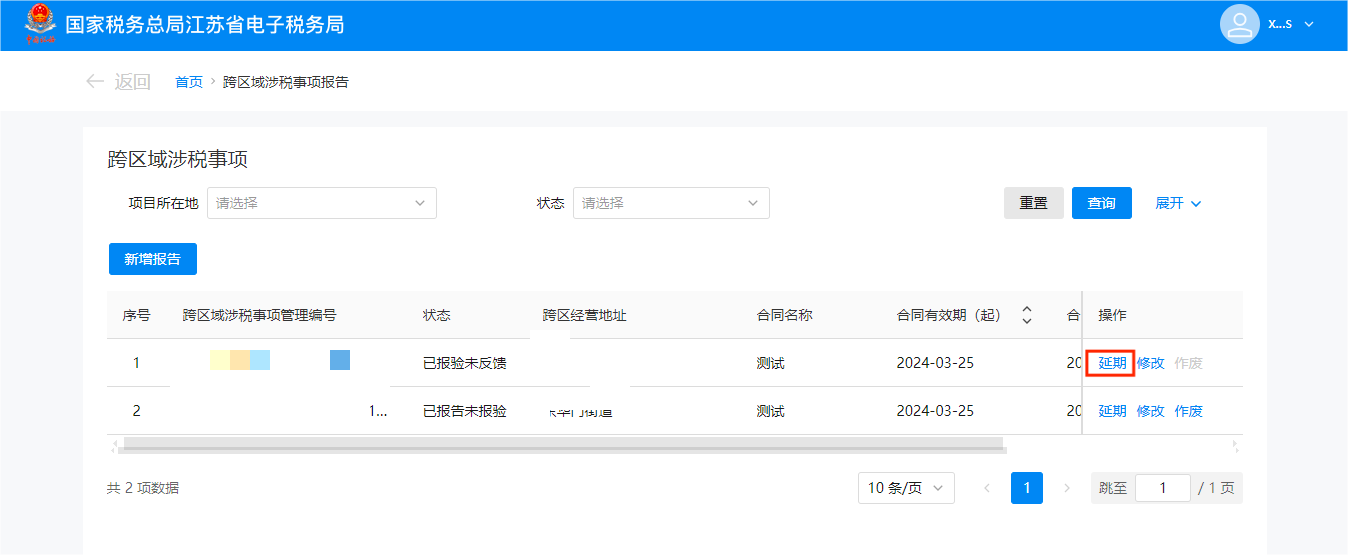Viewport: 1348px width, 555px height.
Task: Click 延期 in the first row
Action: coord(1112,363)
